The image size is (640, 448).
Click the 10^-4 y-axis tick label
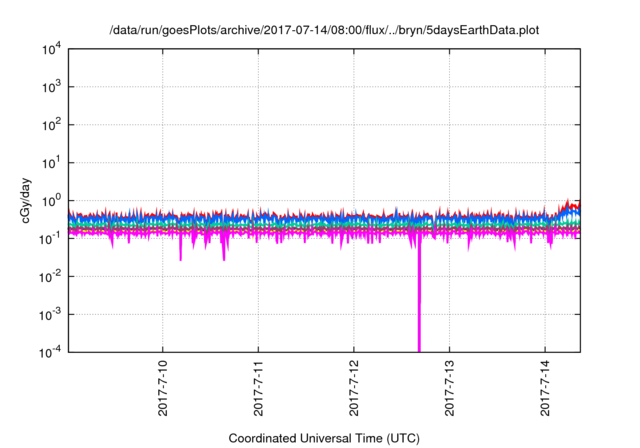(50, 352)
